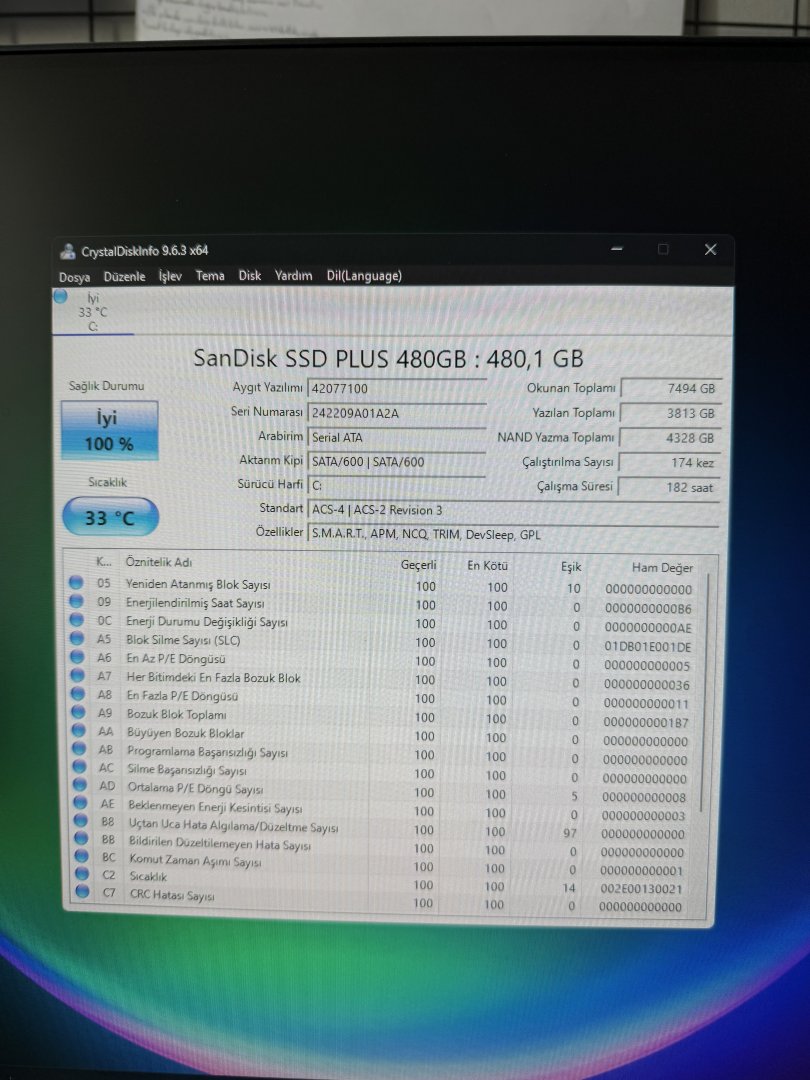
Task: Open the İşlev menu
Action: [x=170, y=276]
